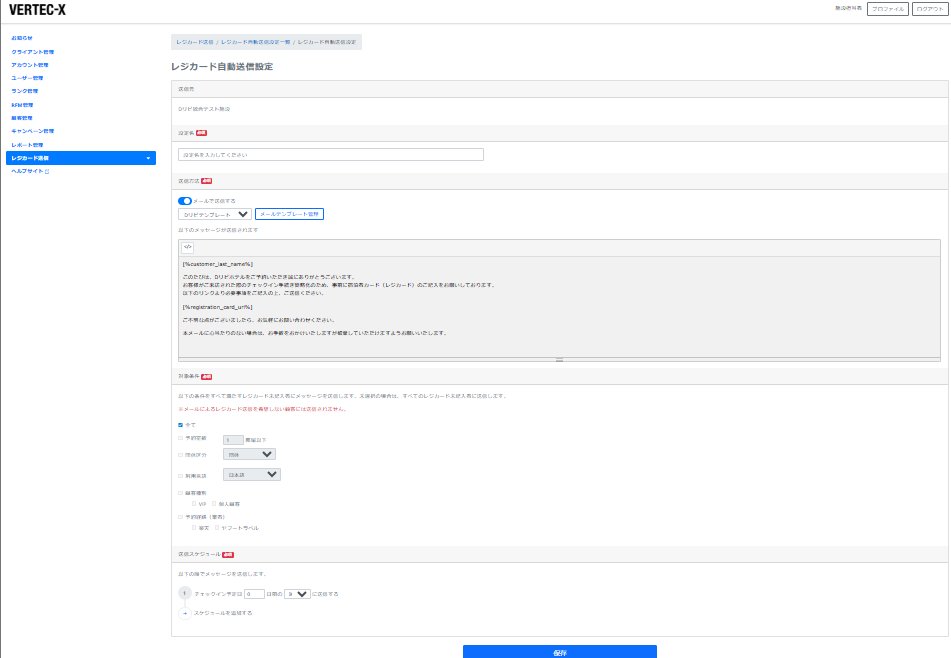Click the VERTEC-X logo
This screenshot has height=658, width=951.
(x=37, y=10)
